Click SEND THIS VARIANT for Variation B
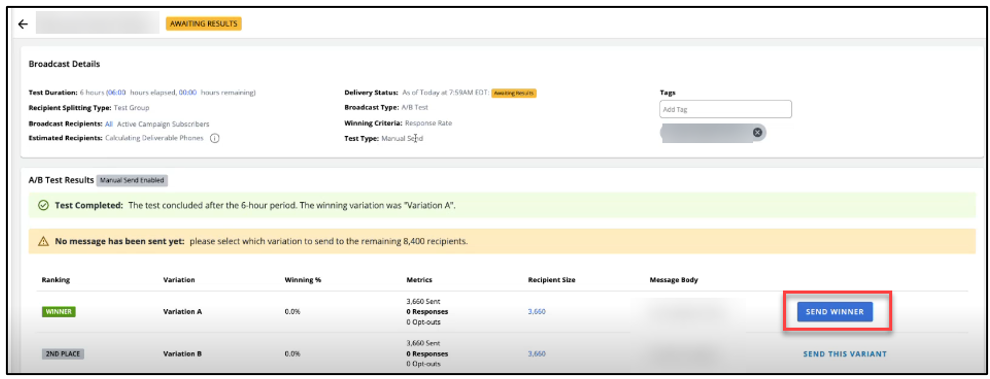990x379 pixels. (x=845, y=354)
